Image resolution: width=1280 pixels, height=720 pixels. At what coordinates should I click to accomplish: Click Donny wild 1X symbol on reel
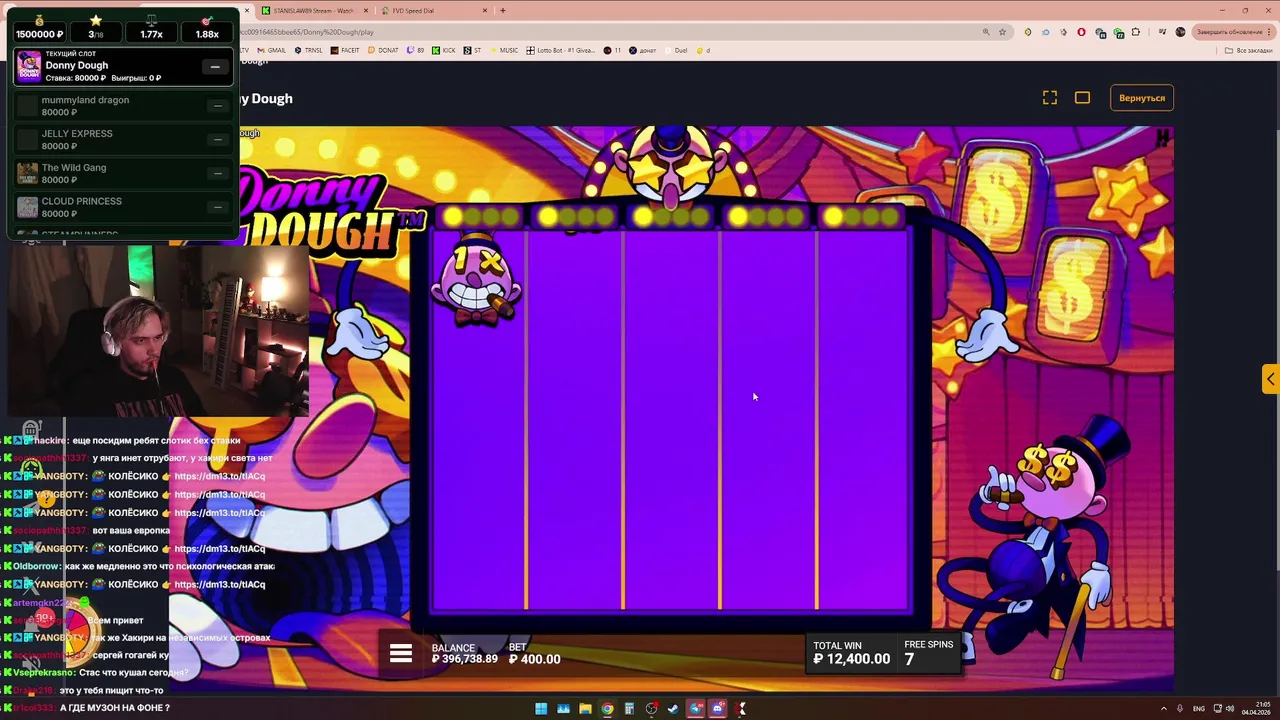pyautogui.click(x=478, y=282)
